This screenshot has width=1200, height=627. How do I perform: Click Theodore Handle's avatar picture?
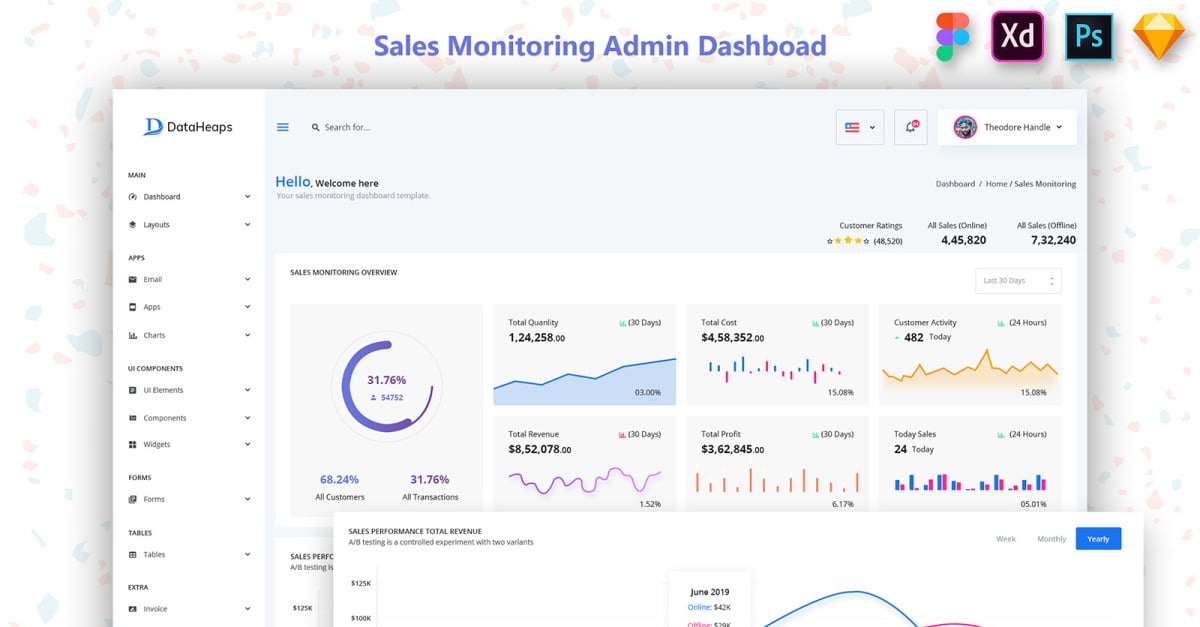965,127
